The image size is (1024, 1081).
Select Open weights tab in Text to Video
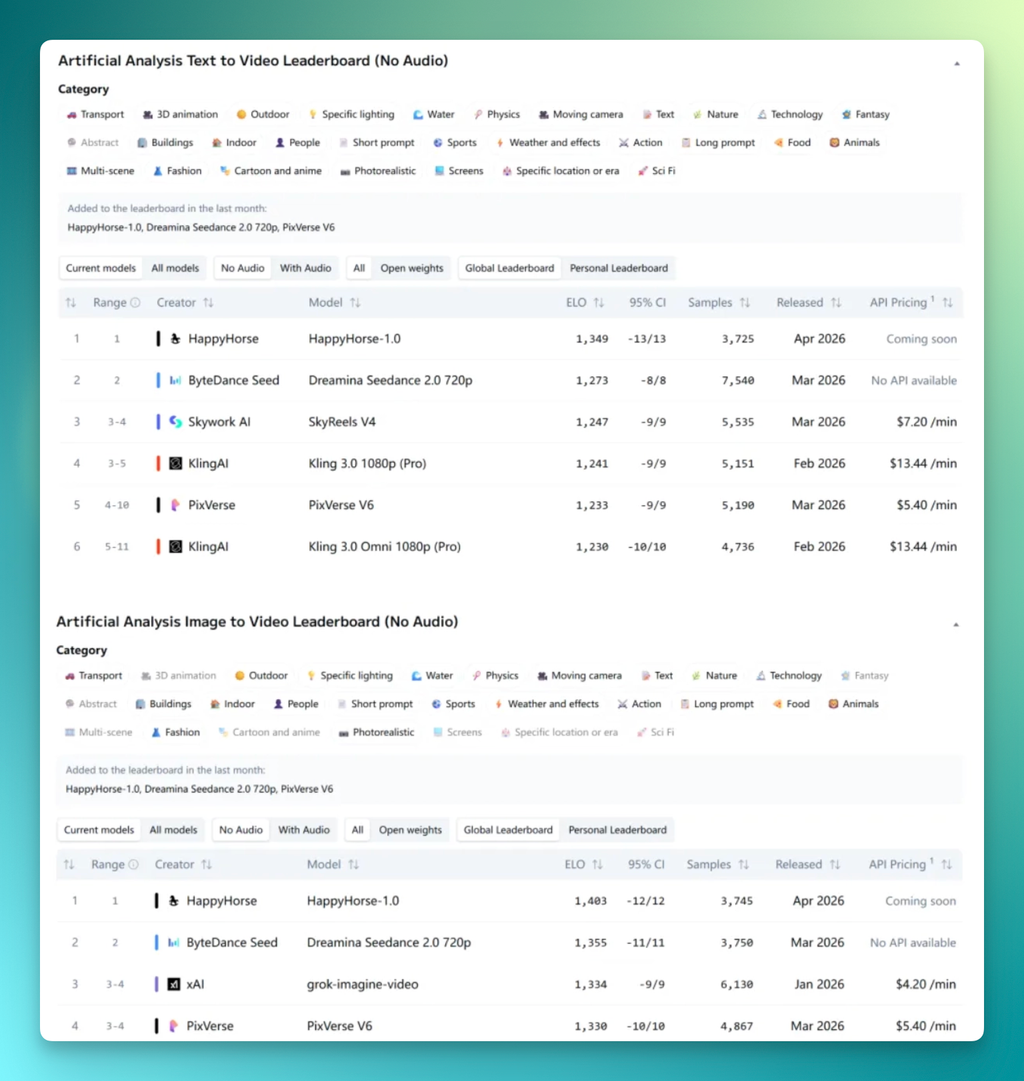(412, 268)
